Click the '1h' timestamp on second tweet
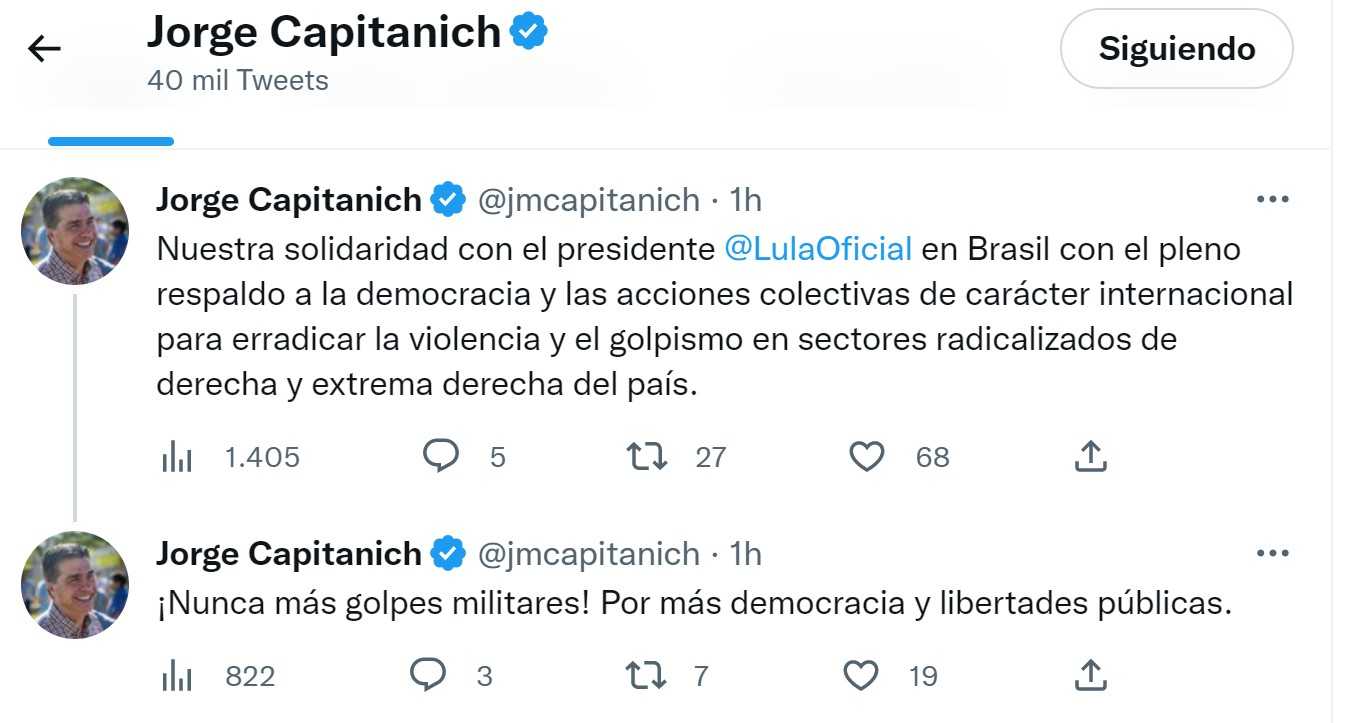1348x723 pixels. click(x=745, y=553)
